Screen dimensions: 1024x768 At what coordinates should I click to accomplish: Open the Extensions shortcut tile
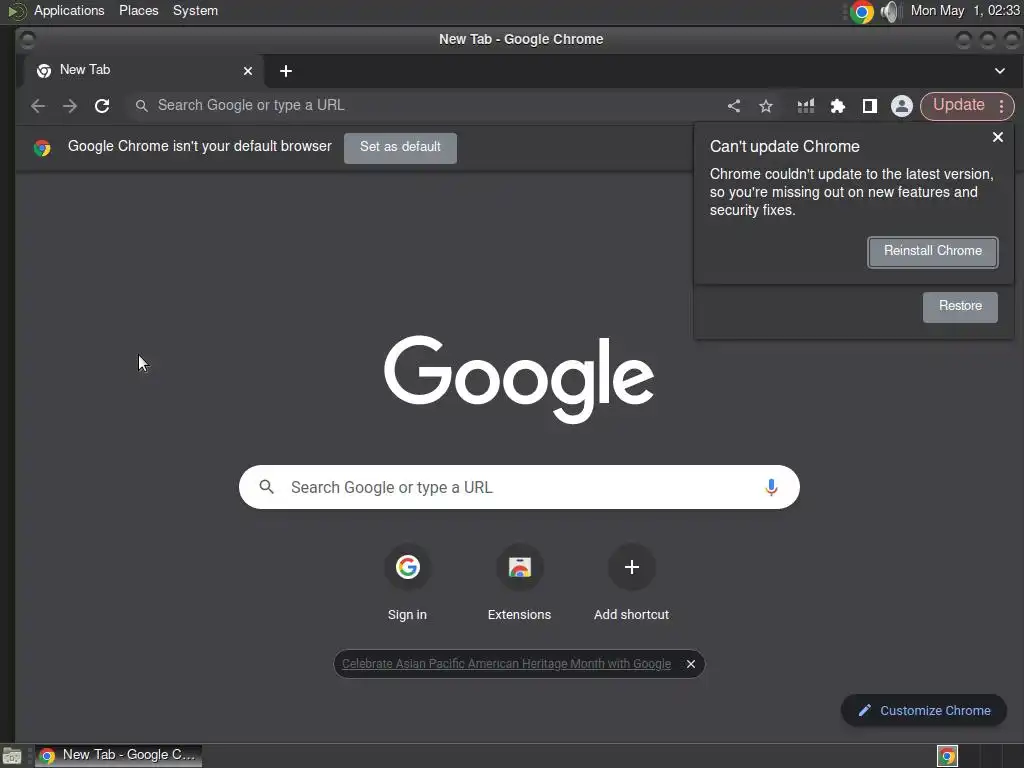tap(519, 583)
